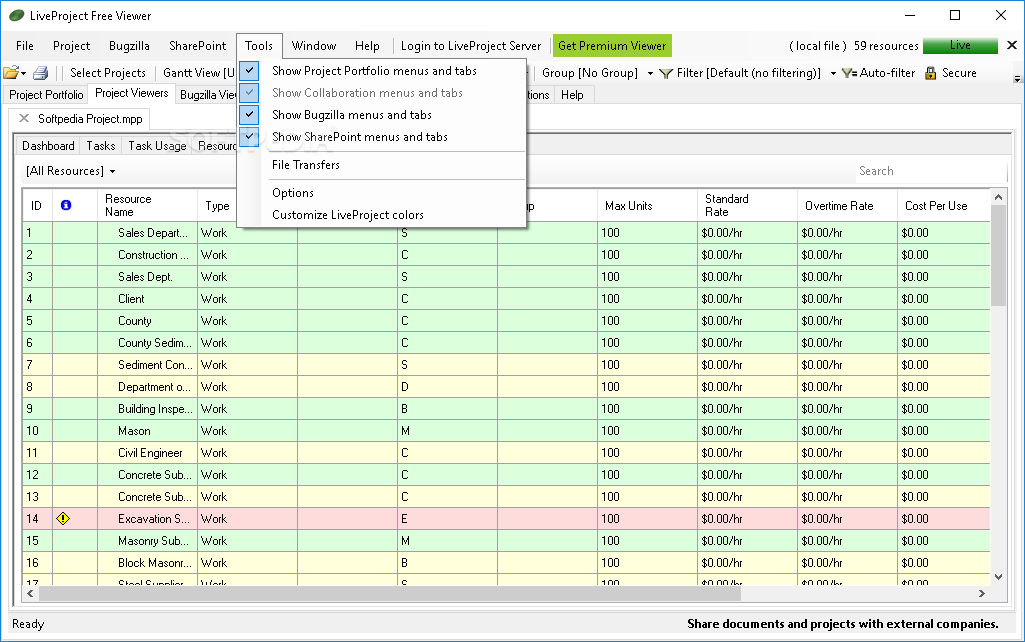This screenshot has width=1025, height=642.
Task: Click the Overtime Rate column header
Action: coord(847,205)
